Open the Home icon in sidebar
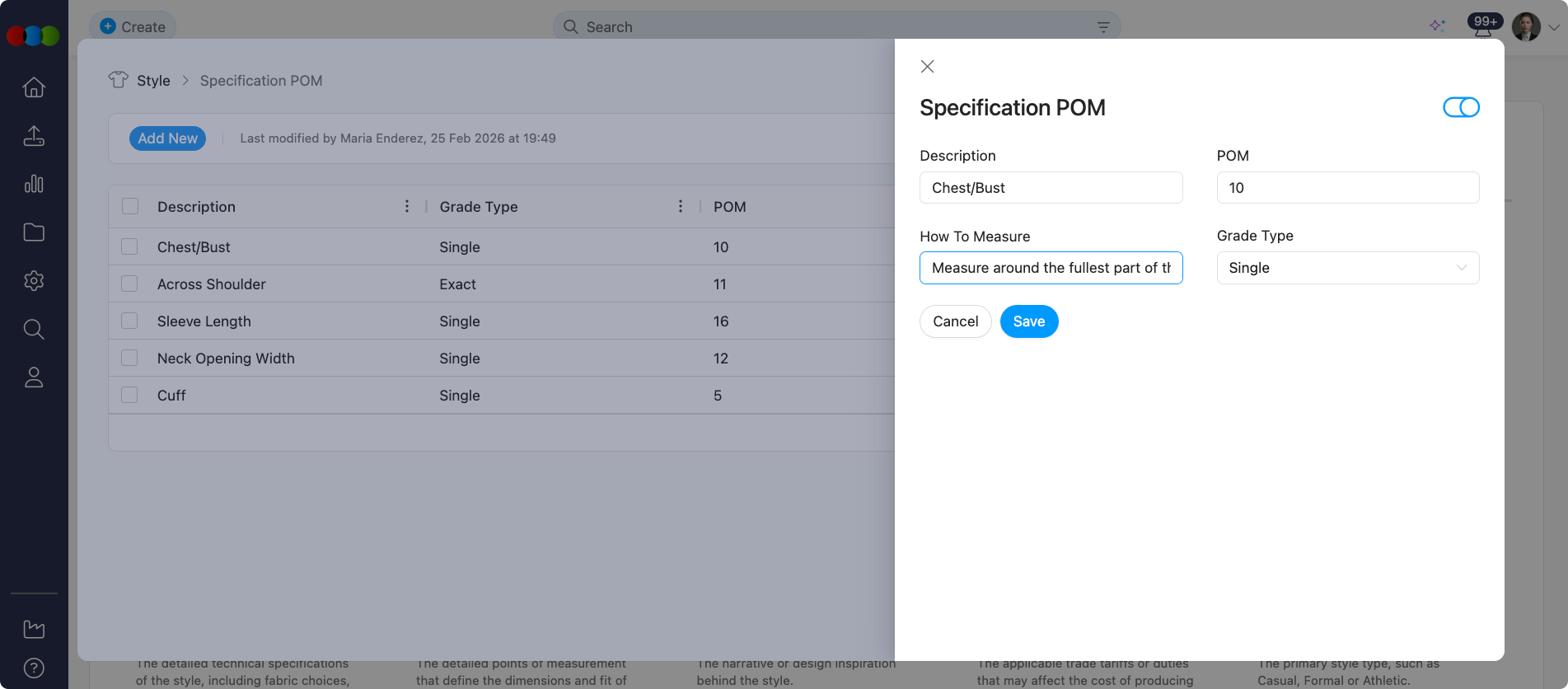The image size is (1568, 689). 34,87
